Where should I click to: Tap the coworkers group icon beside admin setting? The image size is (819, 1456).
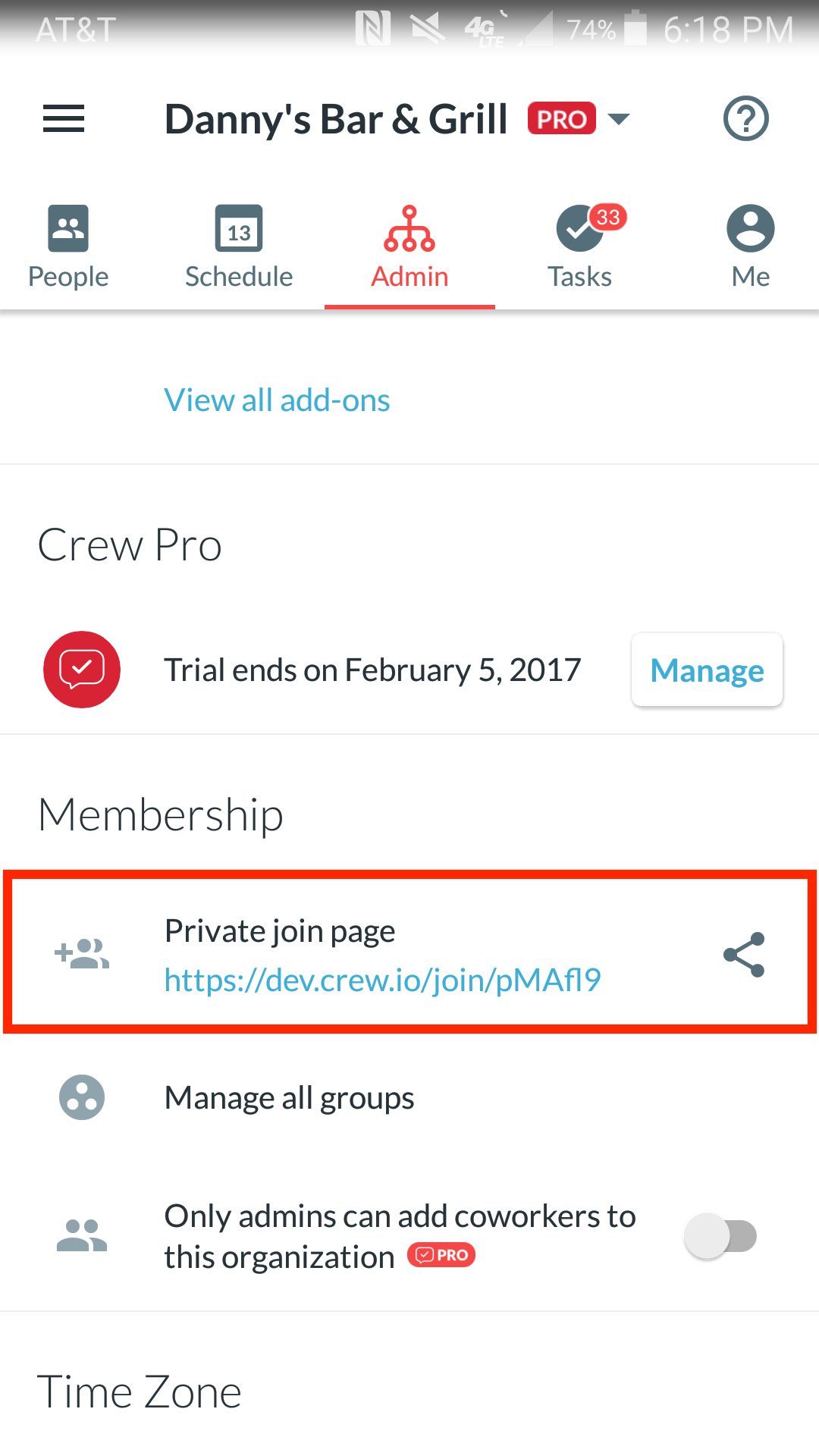[x=82, y=1235]
